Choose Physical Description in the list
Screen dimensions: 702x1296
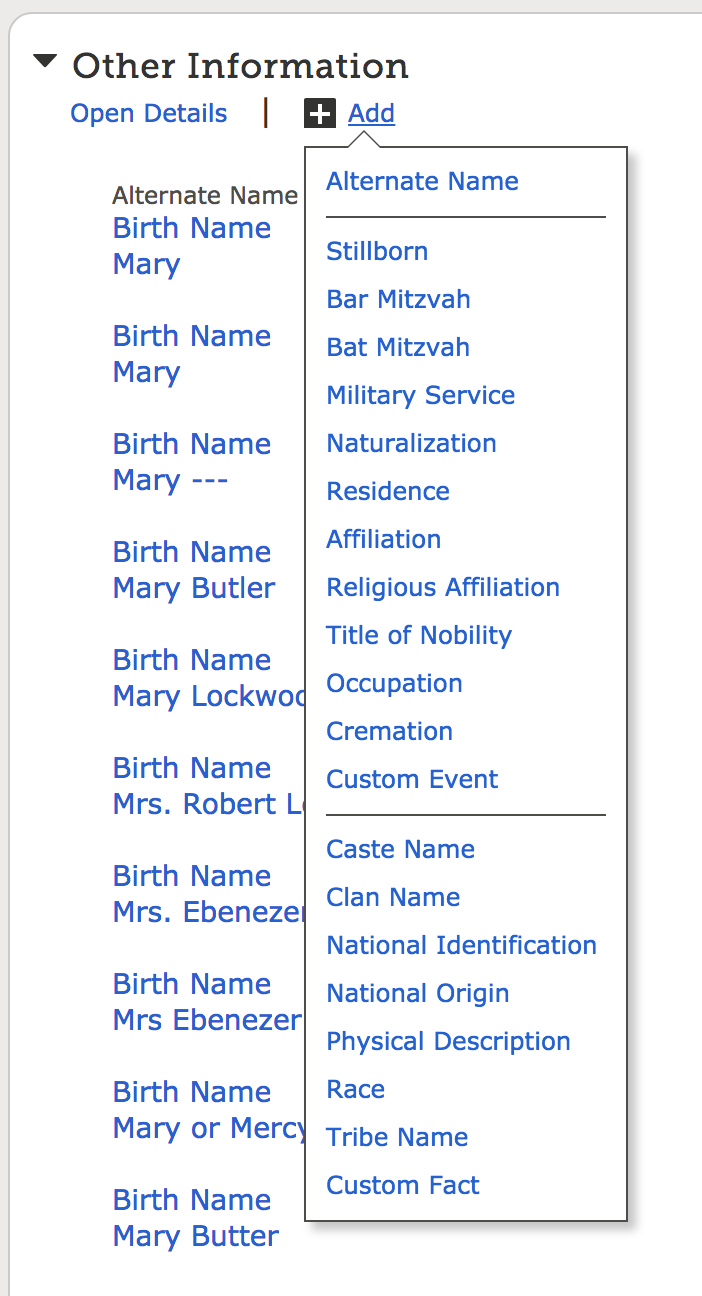448,1041
